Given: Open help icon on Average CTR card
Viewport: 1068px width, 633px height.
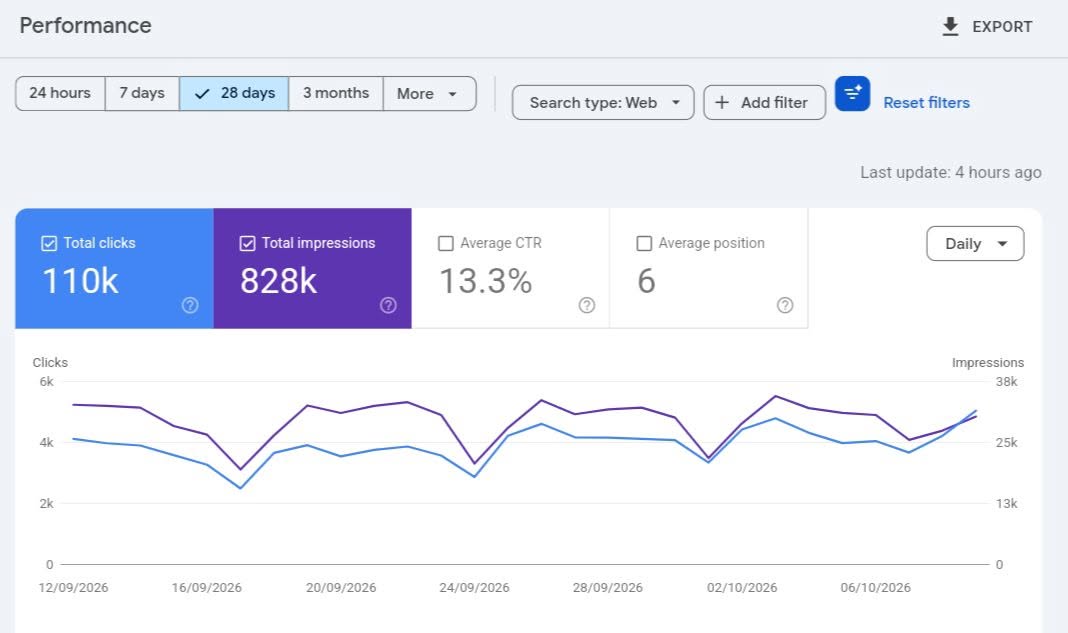Looking at the screenshot, I should click(x=586, y=305).
